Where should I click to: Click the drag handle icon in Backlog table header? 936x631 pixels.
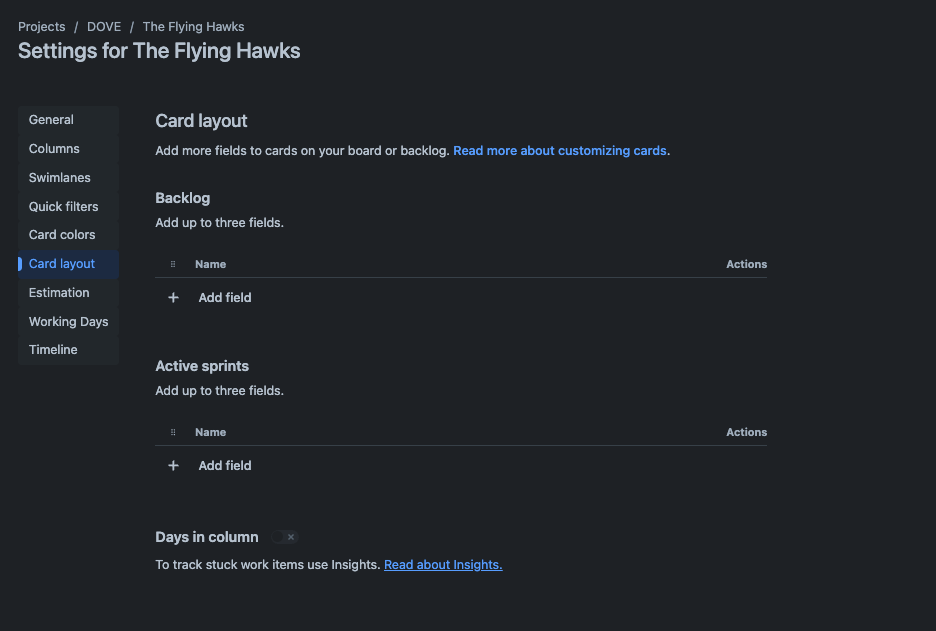pos(173,264)
